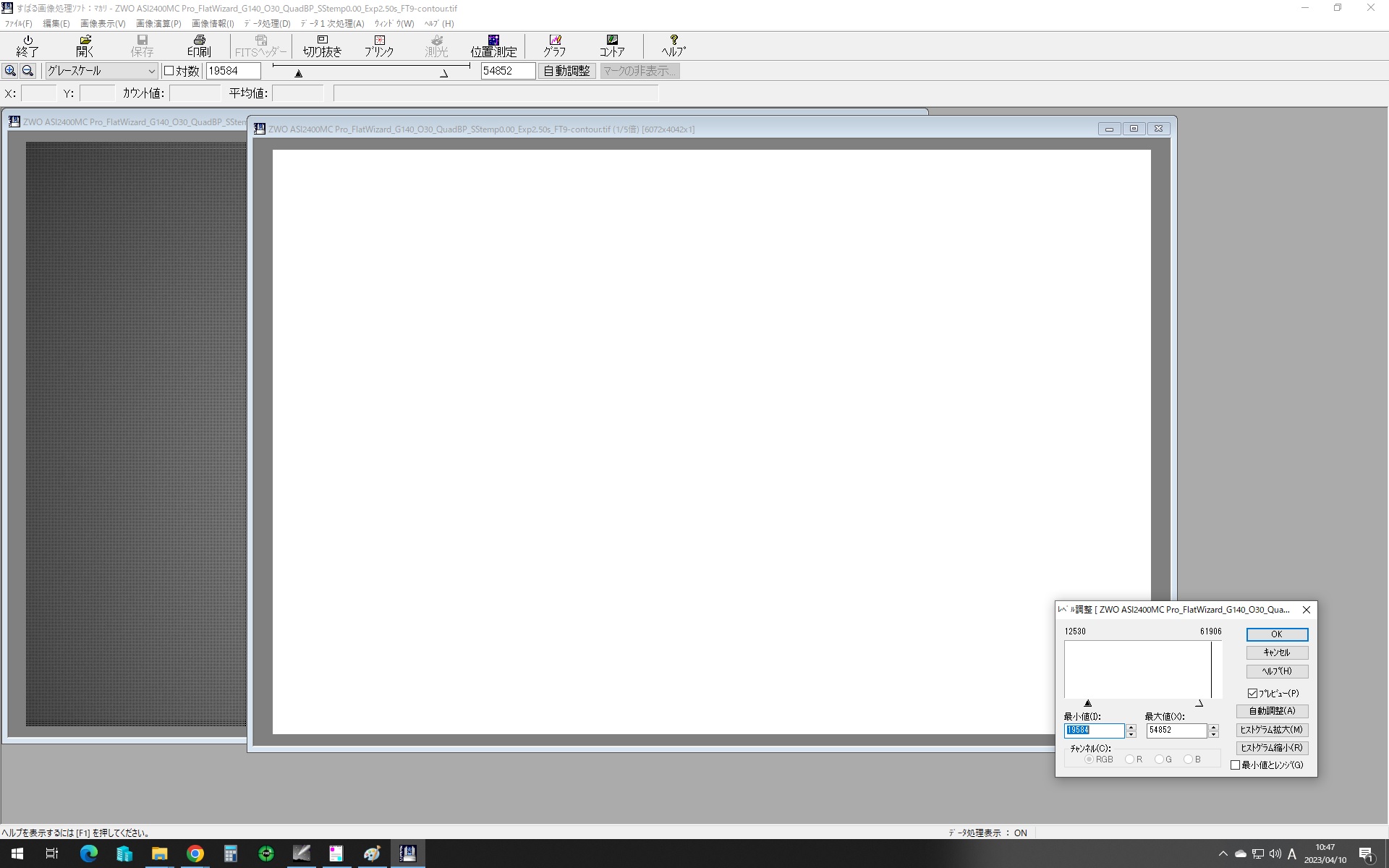
Task: Enable the 最小値とレンジ(G) checkbox
Action: [1236, 765]
